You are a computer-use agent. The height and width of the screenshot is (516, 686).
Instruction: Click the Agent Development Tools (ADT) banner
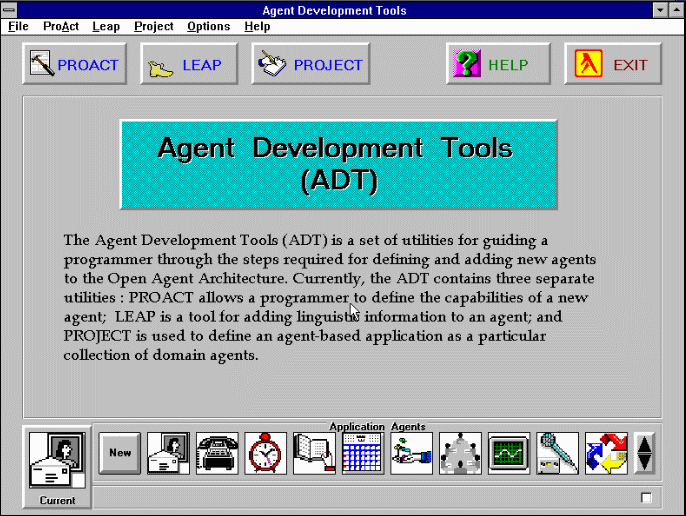339,165
